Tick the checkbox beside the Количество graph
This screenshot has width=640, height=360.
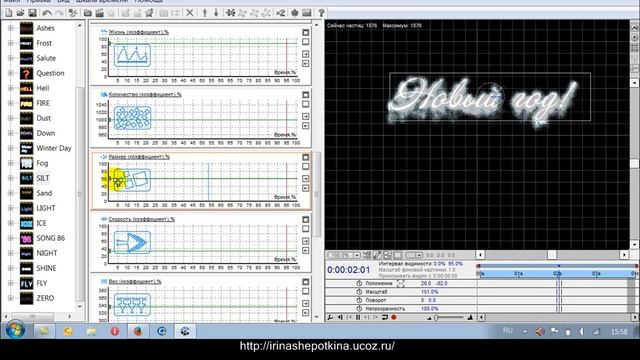(305, 104)
